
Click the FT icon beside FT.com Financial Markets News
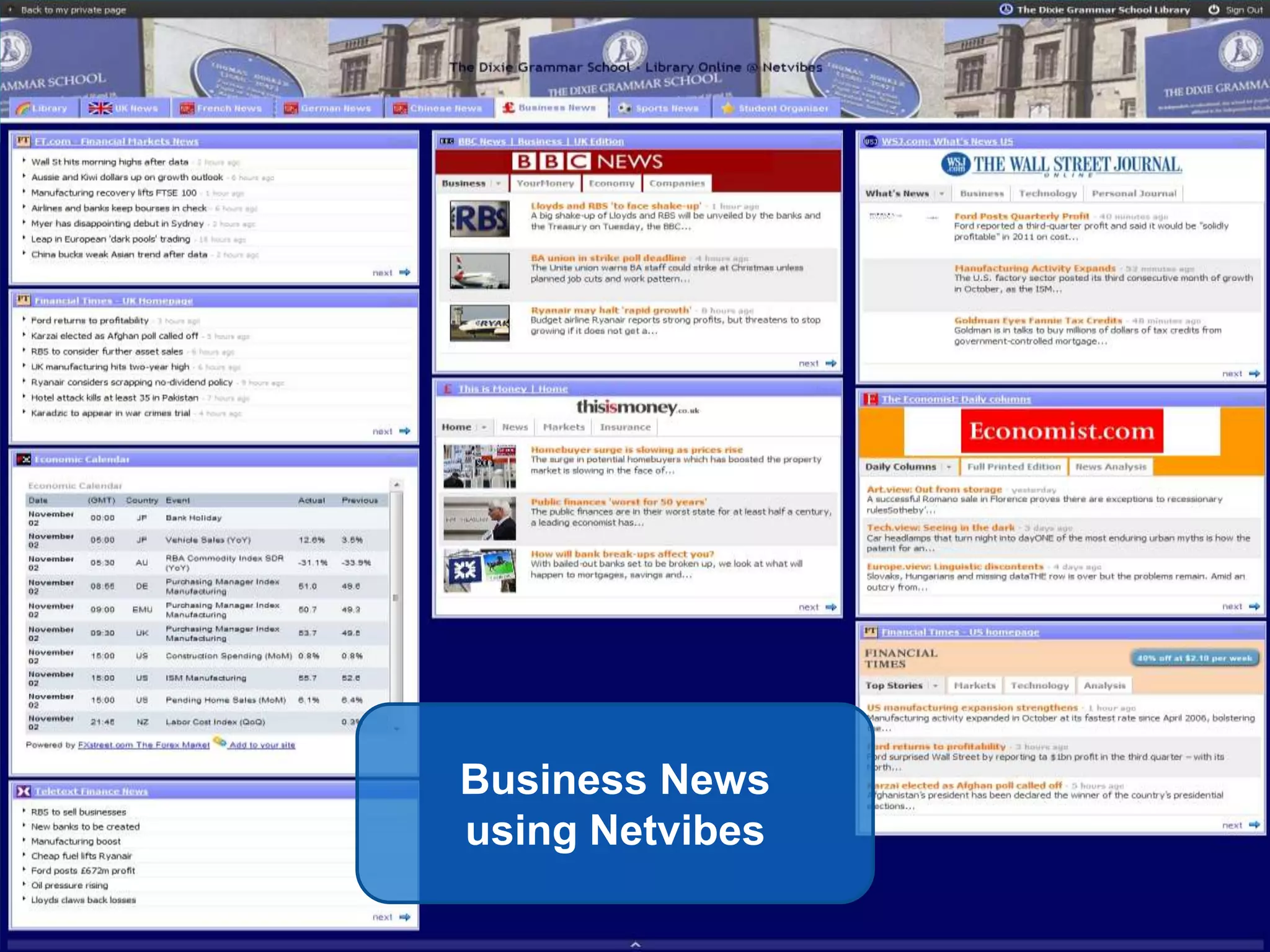point(23,141)
